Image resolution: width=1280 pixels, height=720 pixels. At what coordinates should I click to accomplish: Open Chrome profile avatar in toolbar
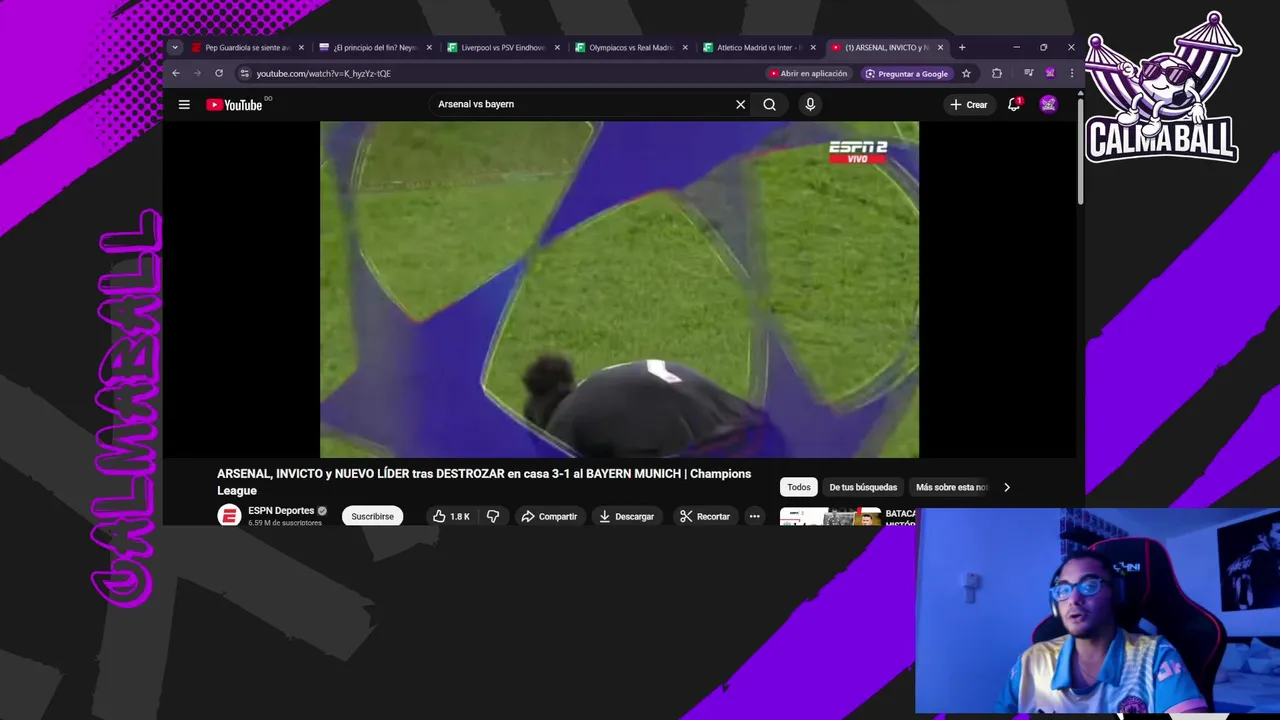click(x=1050, y=73)
